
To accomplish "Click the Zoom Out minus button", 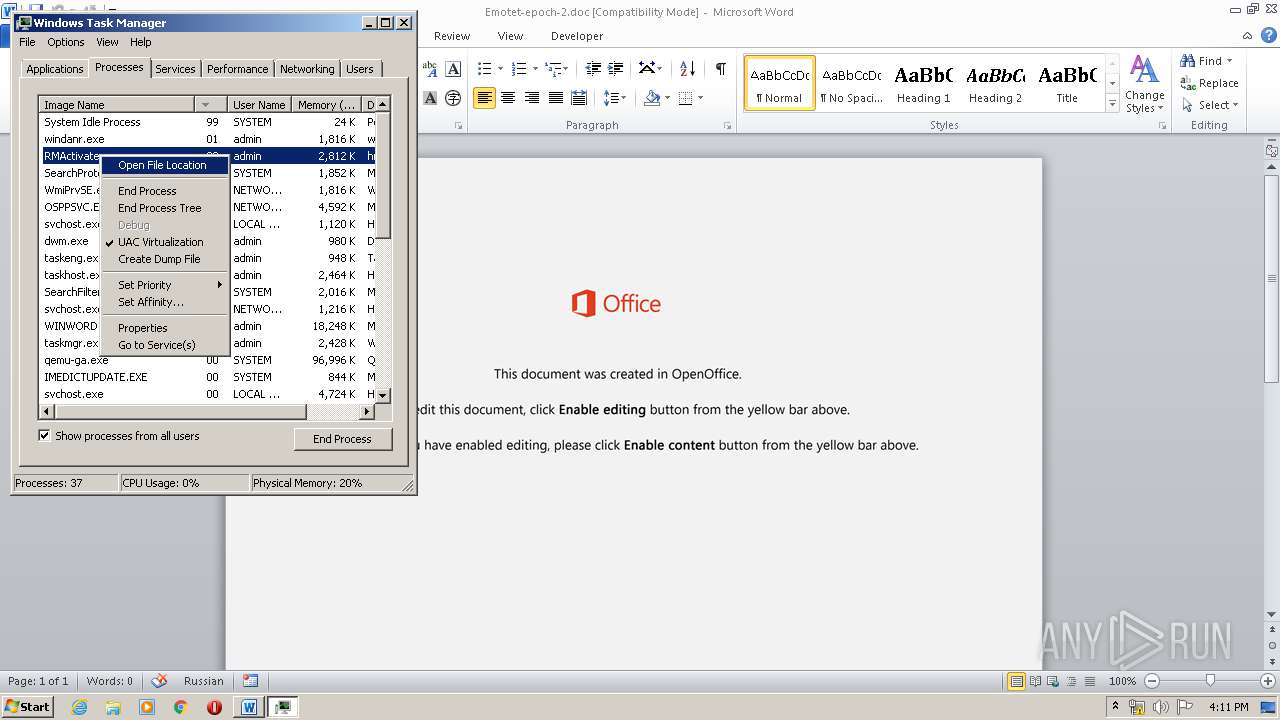I will click(x=1152, y=681).
